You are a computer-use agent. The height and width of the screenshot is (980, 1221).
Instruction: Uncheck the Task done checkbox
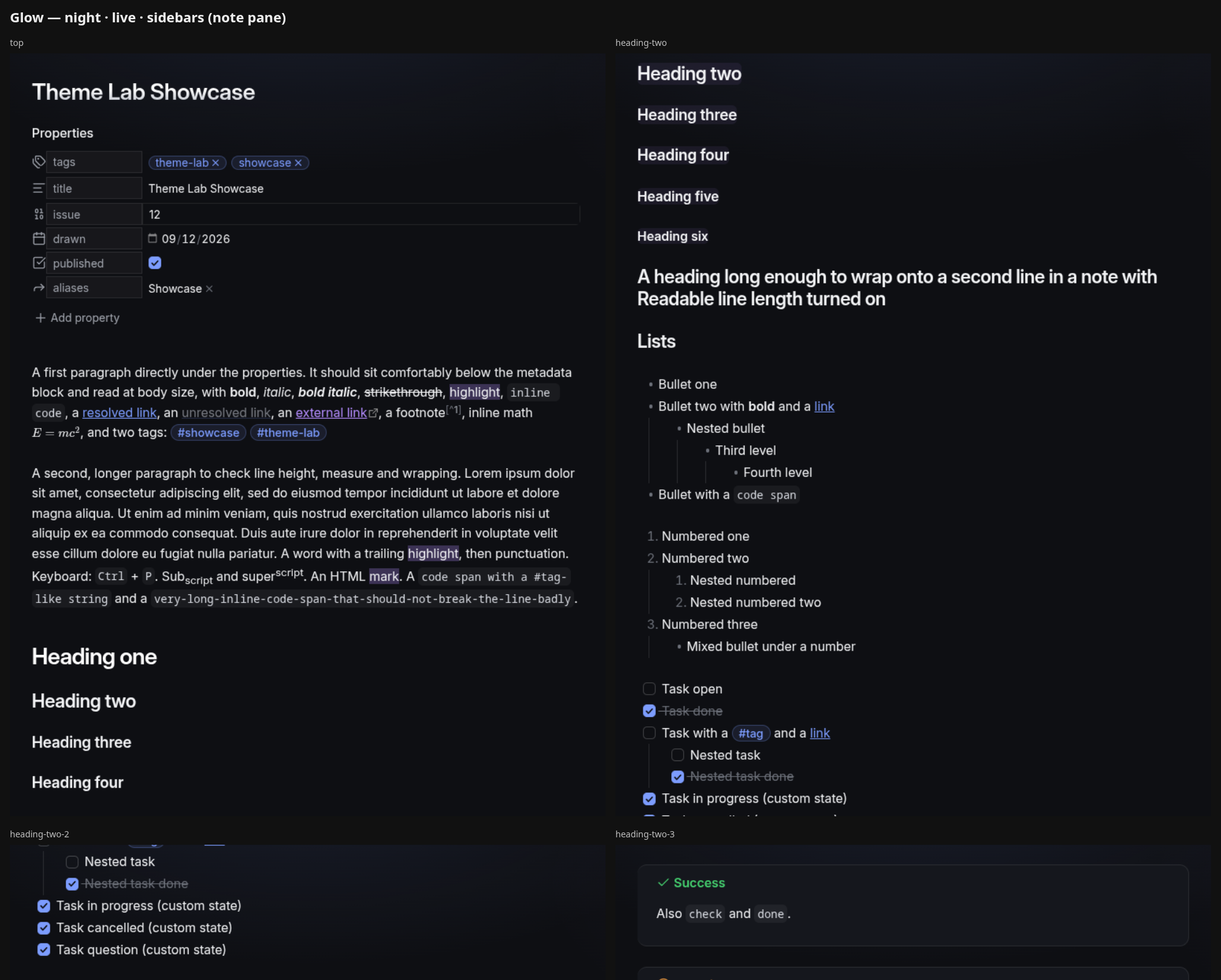pos(650,711)
